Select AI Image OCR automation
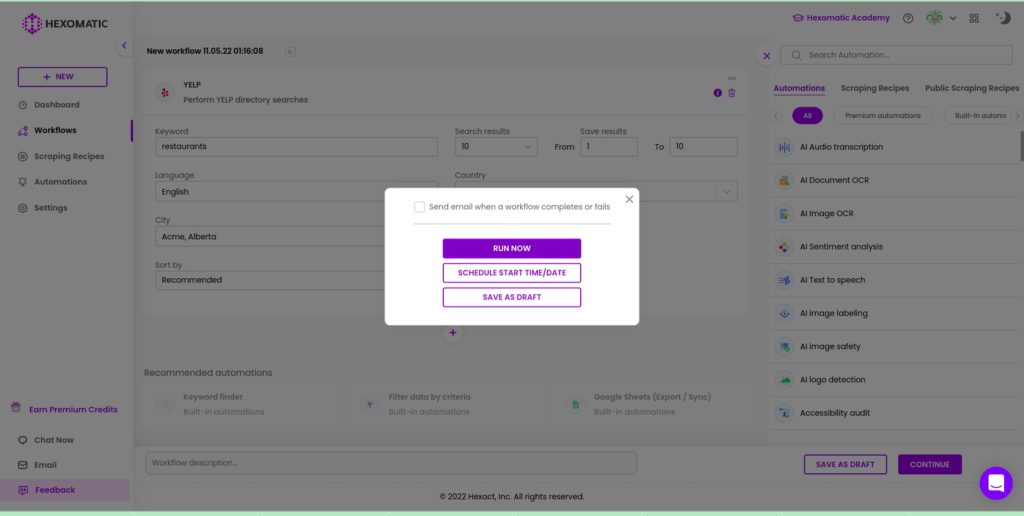1024x516 pixels. coord(893,214)
